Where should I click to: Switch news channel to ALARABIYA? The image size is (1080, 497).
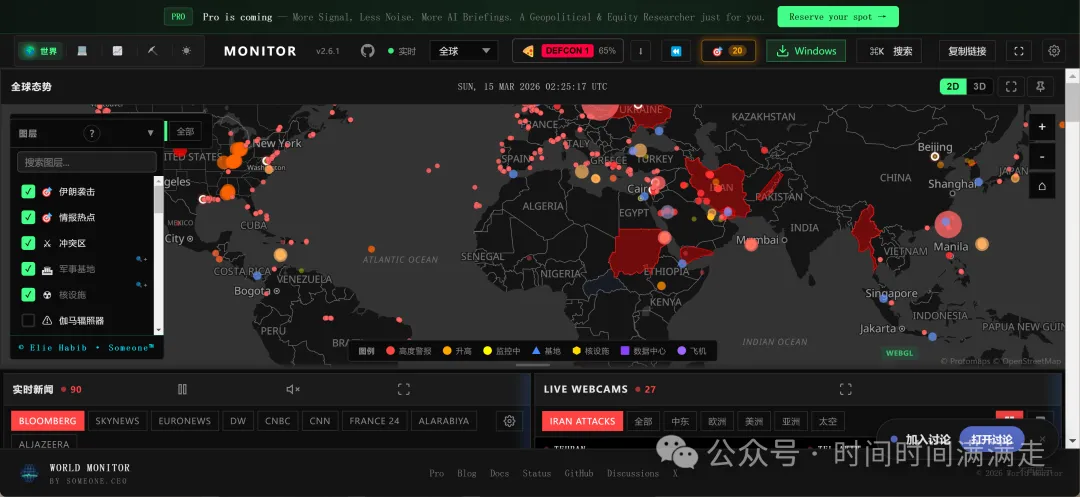click(x=444, y=421)
